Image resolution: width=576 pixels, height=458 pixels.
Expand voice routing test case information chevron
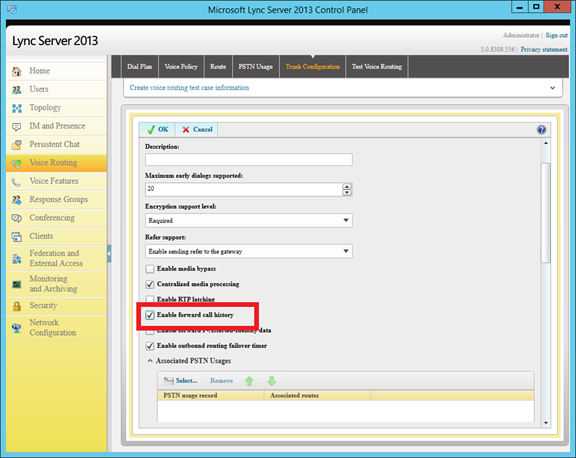[552, 88]
